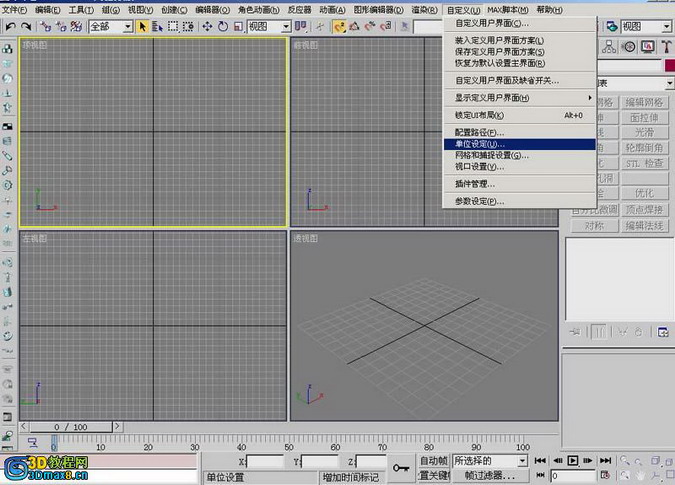Click the rectangular selection region icon
The height and width of the screenshot is (485, 675).
pyautogui.click(x=173, y=27)
